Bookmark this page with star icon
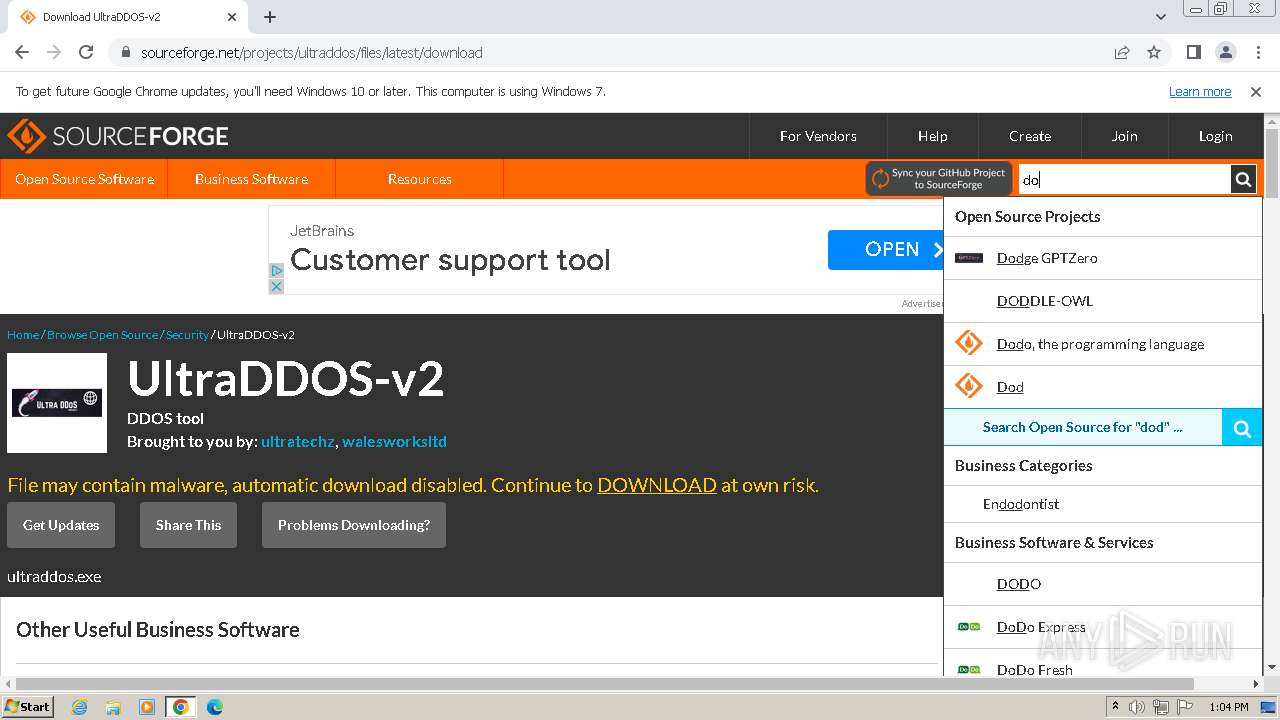Image resolution: width=1280 pixels, height=720 pixels. point(1154,52)
